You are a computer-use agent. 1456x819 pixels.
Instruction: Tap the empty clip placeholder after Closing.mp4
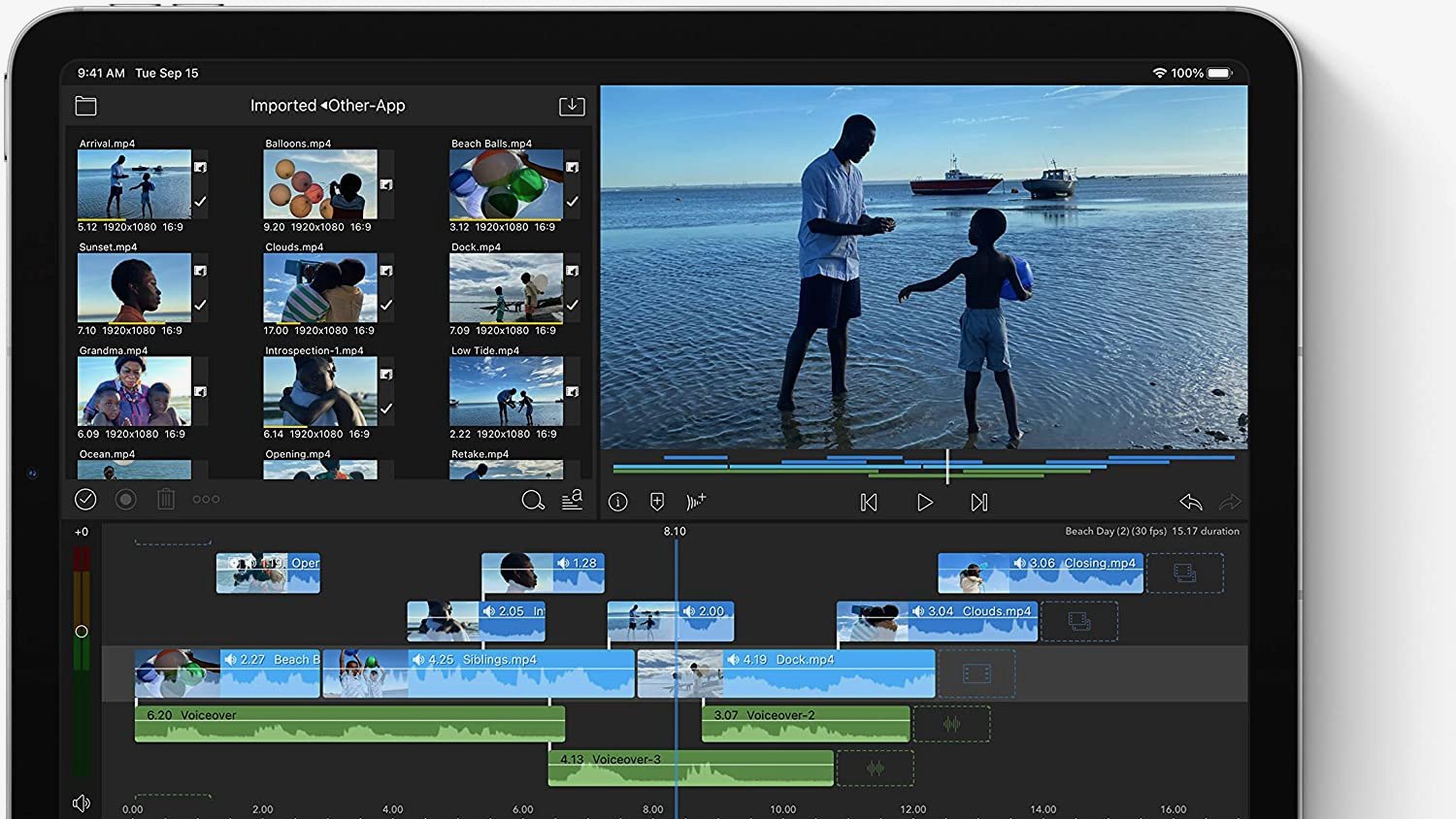pyautogui.click(x=1185, y=573)
